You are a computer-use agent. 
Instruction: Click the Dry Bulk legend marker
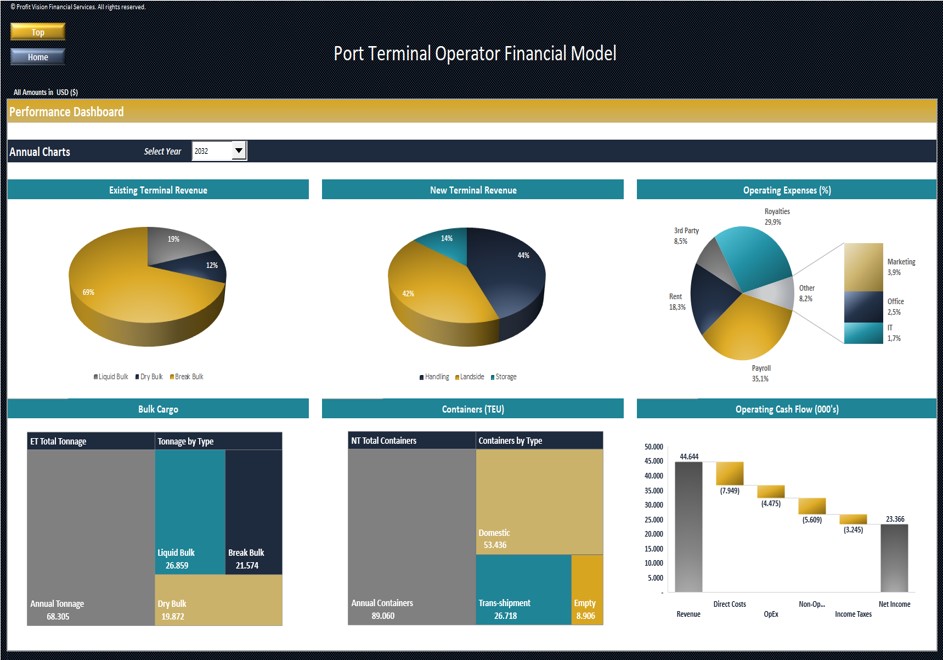click(136, 376)
